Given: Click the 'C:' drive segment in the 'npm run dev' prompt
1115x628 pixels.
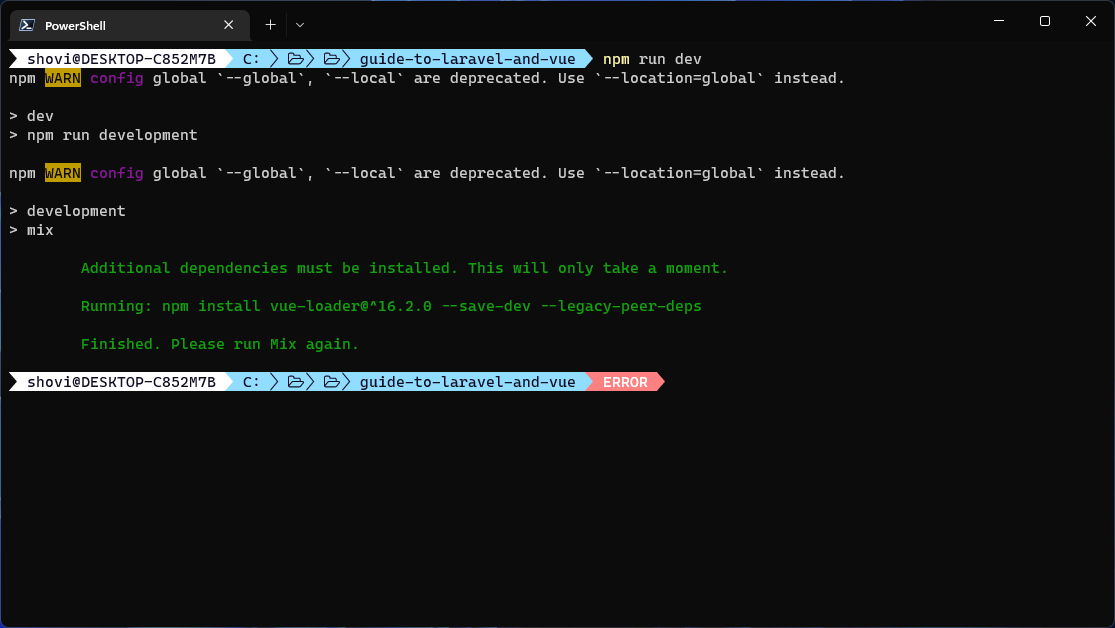Looking at the screenshot, I should (x=251, y=59).
